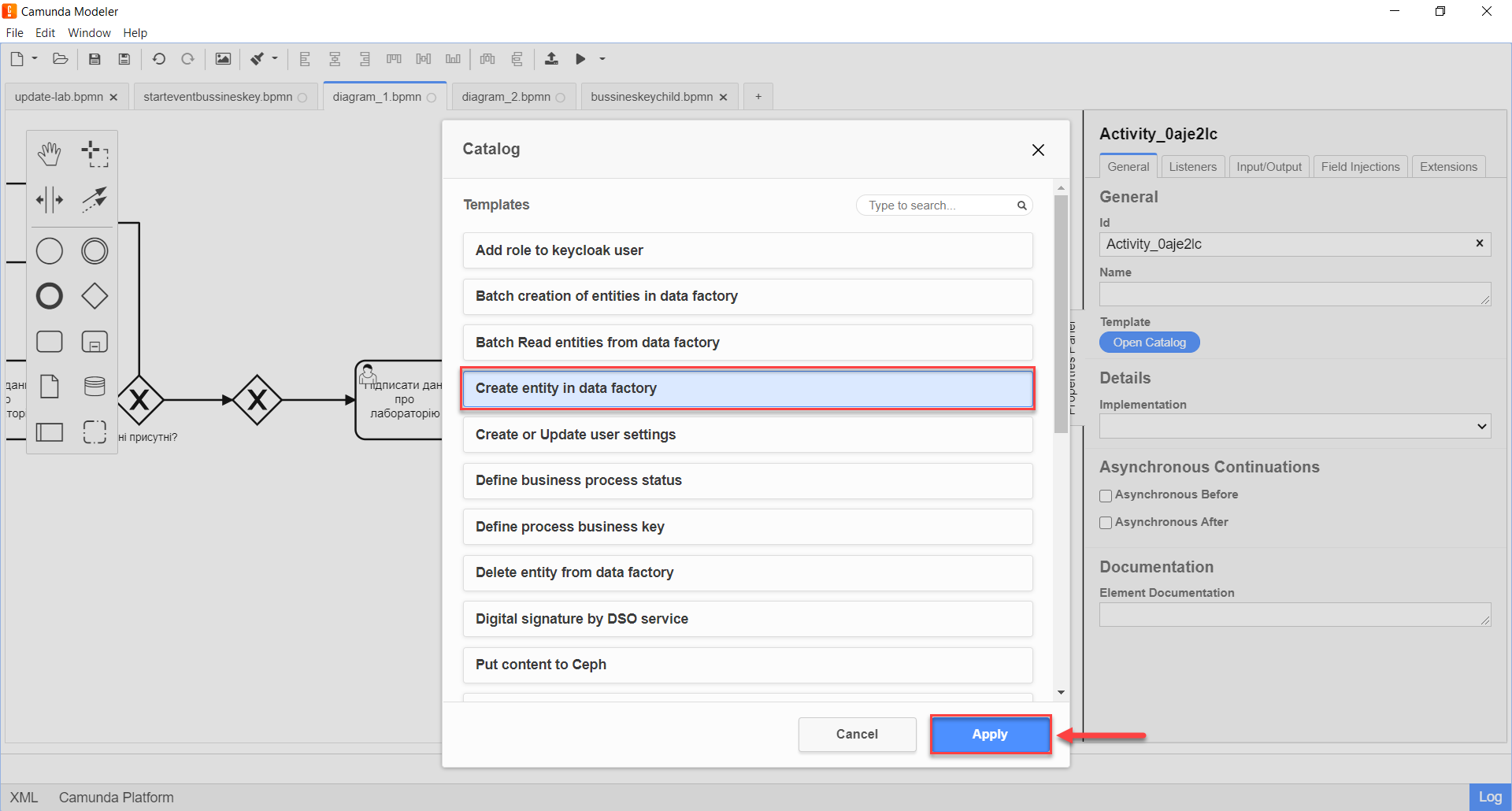1512x811 pixels.
Task: Close the Catalog dialog
Action: pyautogui.click(x=1038, y=150)
